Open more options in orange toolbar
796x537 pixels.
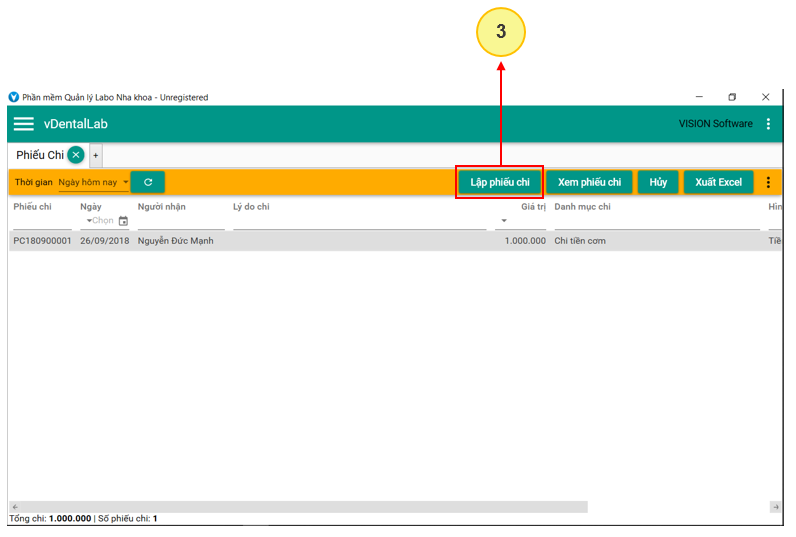pyautogui.click(x=768, y=182)
